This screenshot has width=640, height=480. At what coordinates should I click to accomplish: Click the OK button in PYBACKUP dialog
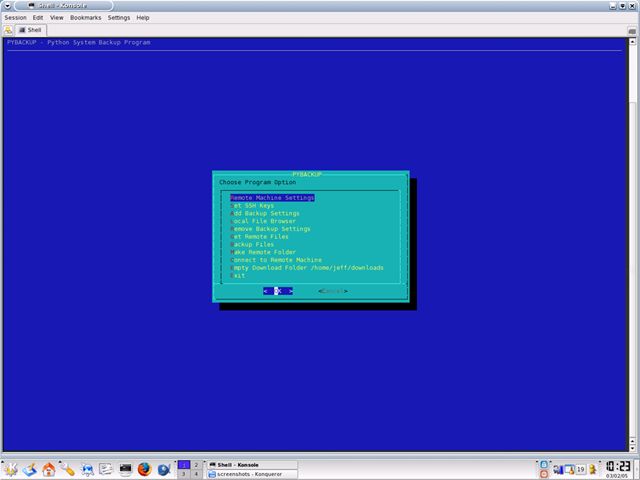[278, 291]
